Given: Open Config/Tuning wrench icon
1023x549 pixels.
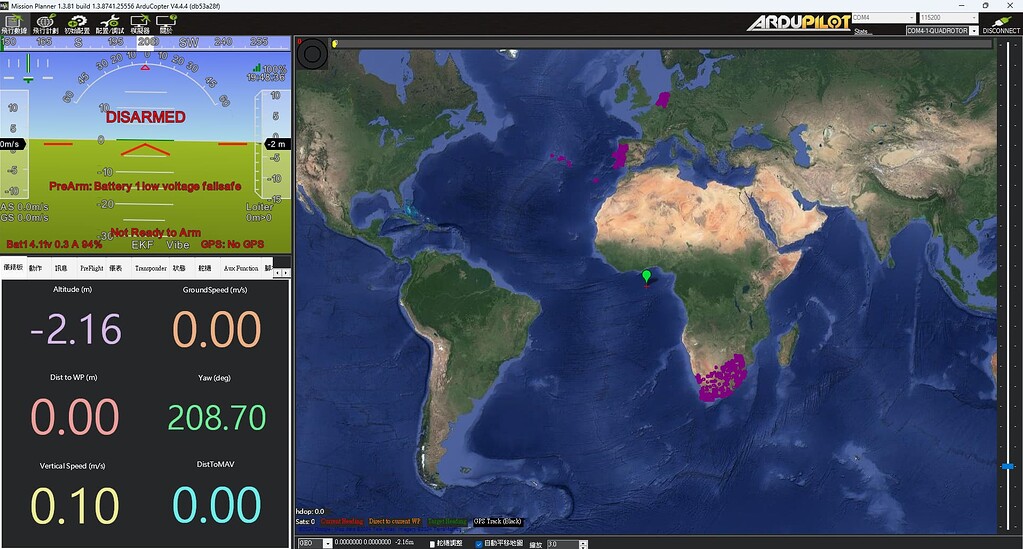Looking at the screenshot, I should (108, 23).
